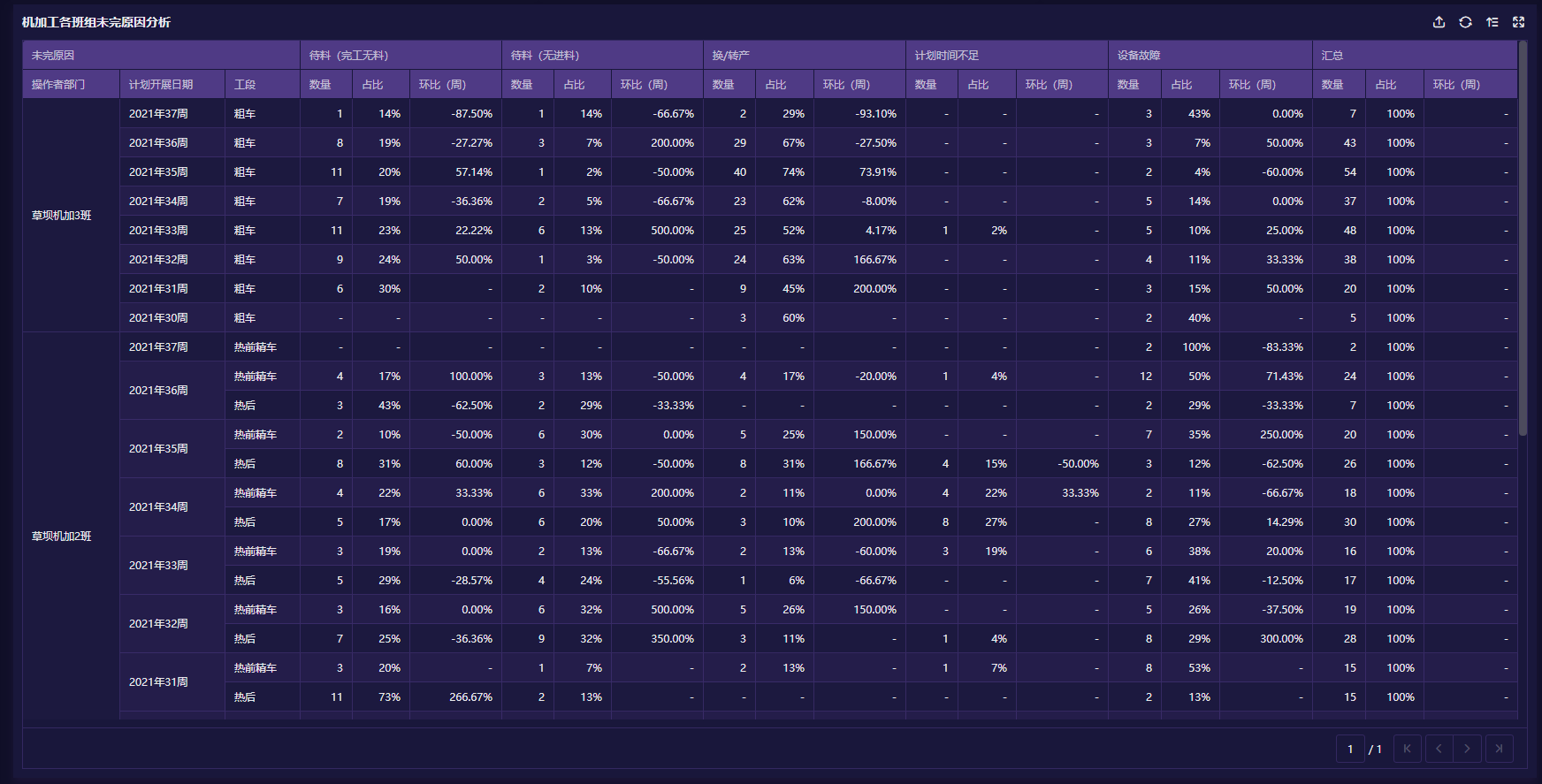Jump to the last page
The width and height of the screenshot is (1542, 784).
tap(1499, 749)
